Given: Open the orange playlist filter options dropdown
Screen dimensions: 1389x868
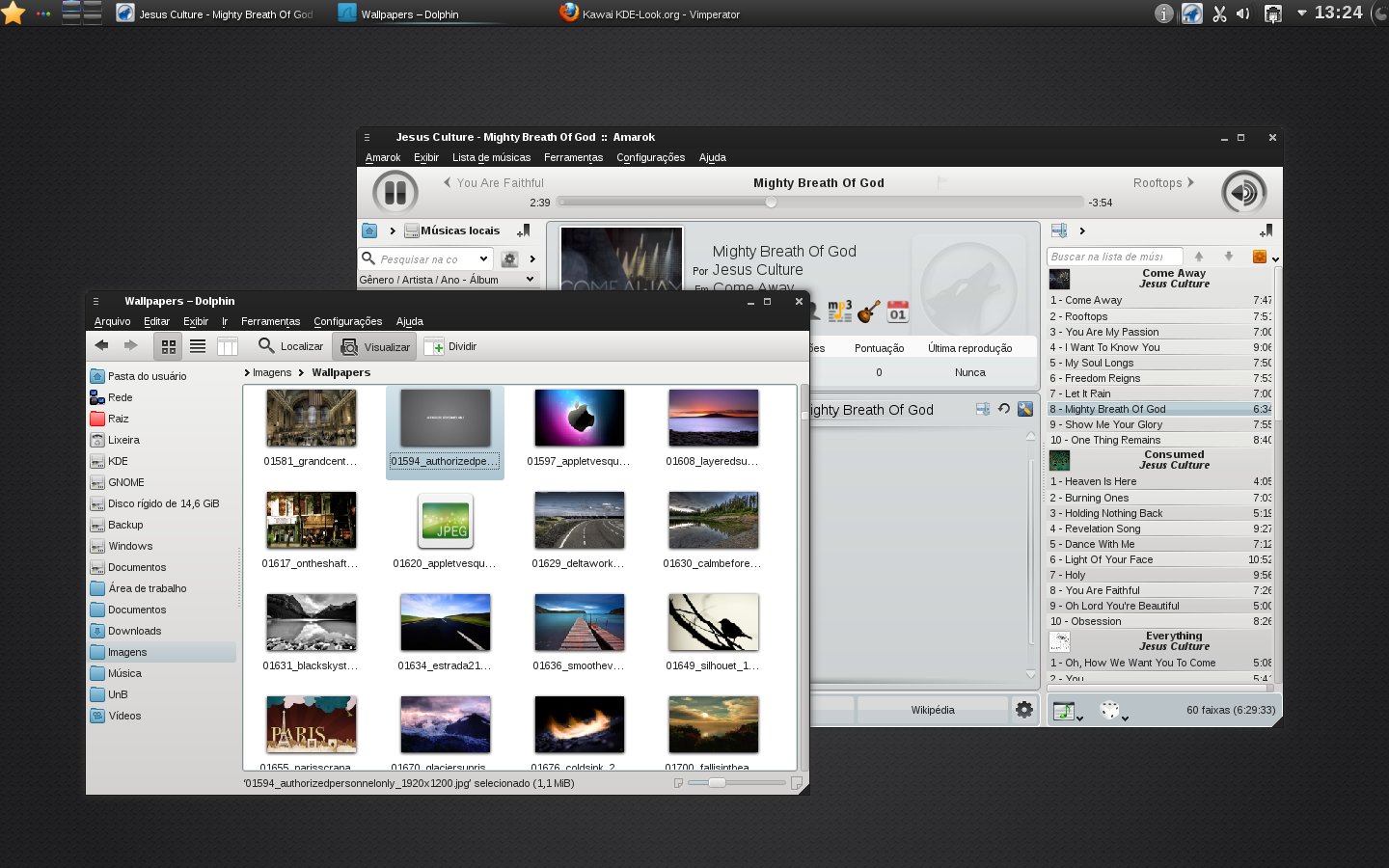Looking at the screenshot, I should [1265, 257].
